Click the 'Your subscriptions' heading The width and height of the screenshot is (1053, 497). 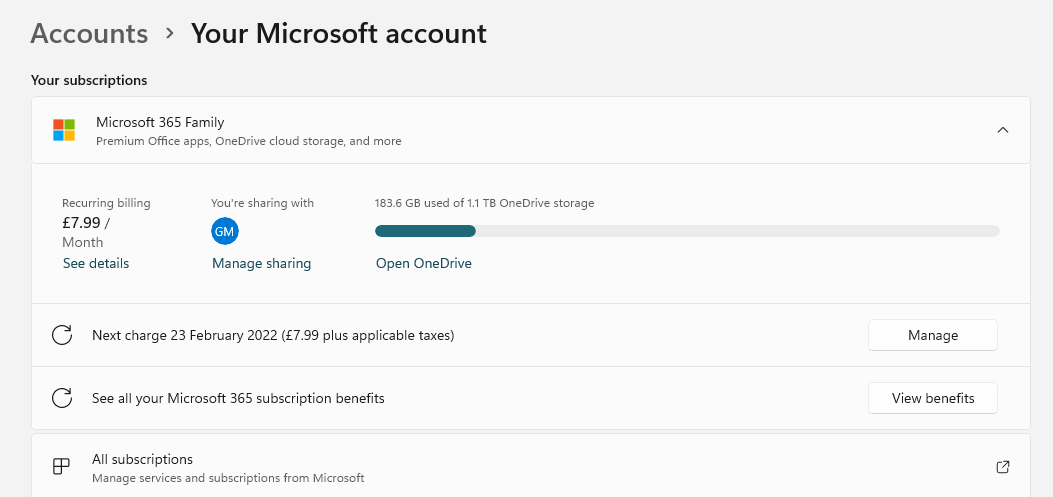click(x=89, y=81)
